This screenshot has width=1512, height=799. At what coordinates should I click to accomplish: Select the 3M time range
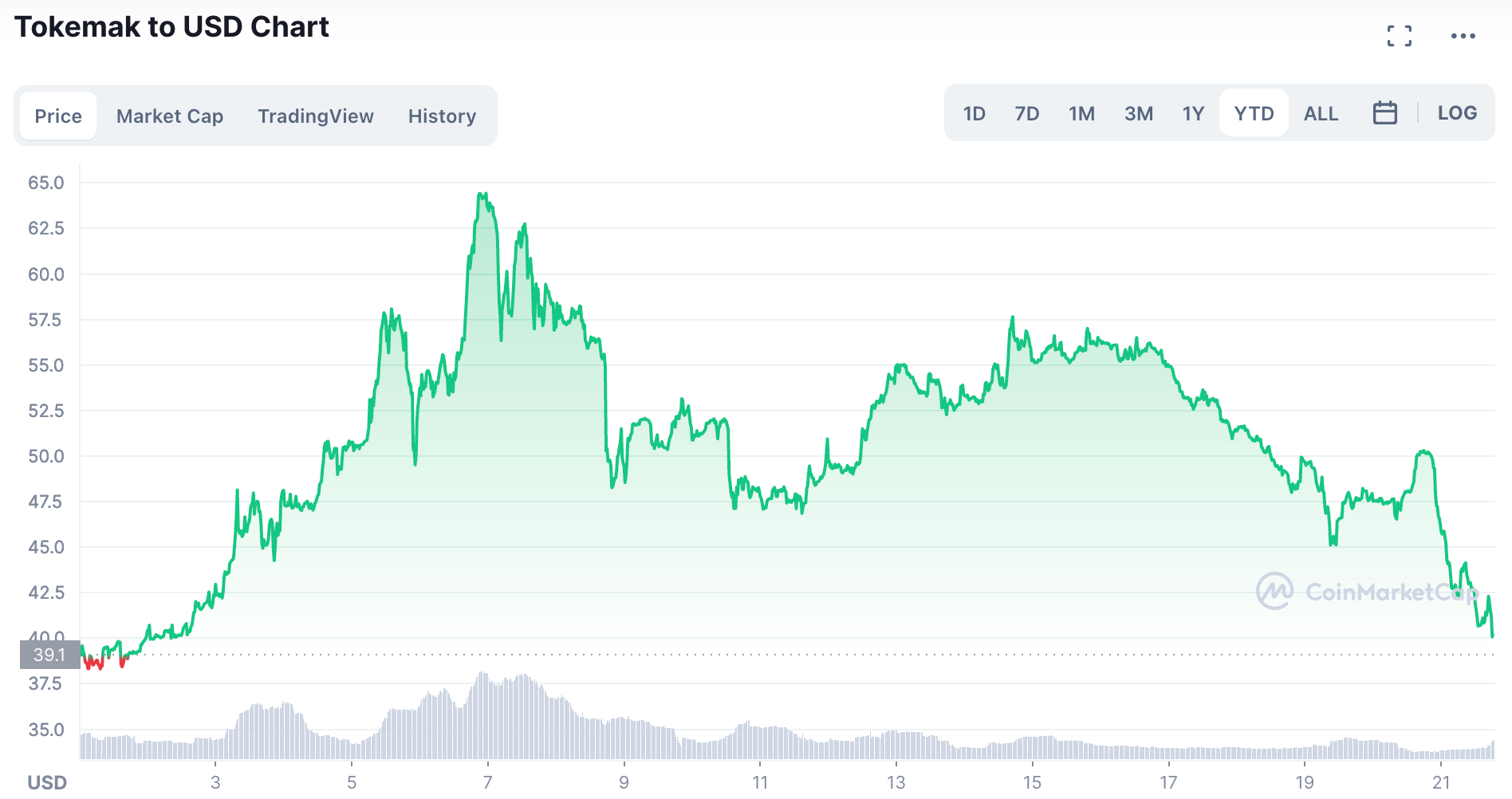click(x=1138, y=112)
